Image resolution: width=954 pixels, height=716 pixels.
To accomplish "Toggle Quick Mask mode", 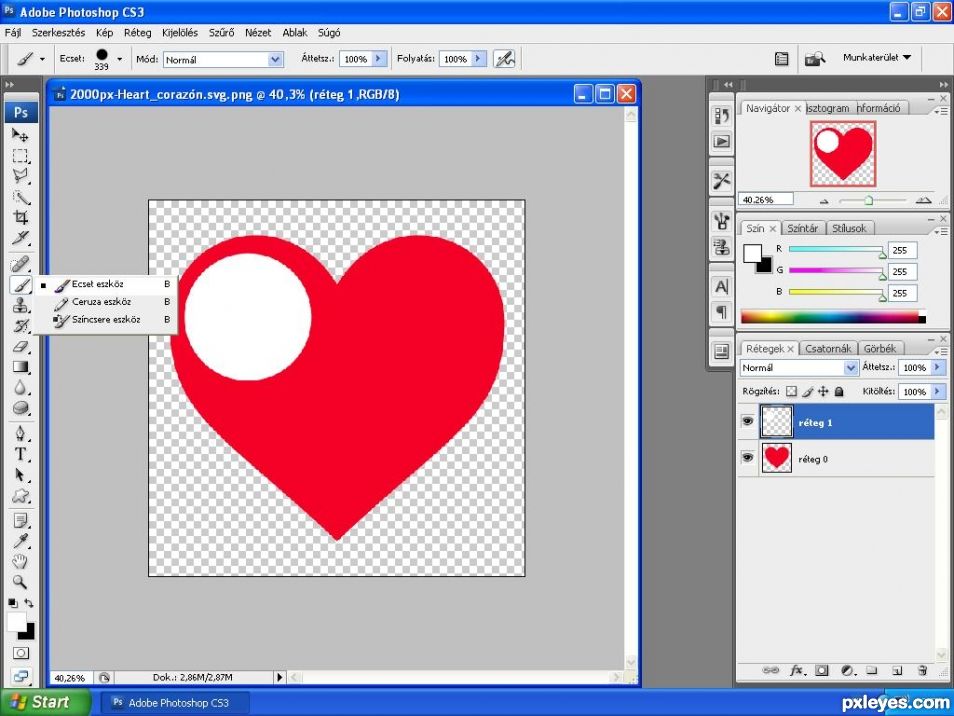I will (x=21, y=653).
